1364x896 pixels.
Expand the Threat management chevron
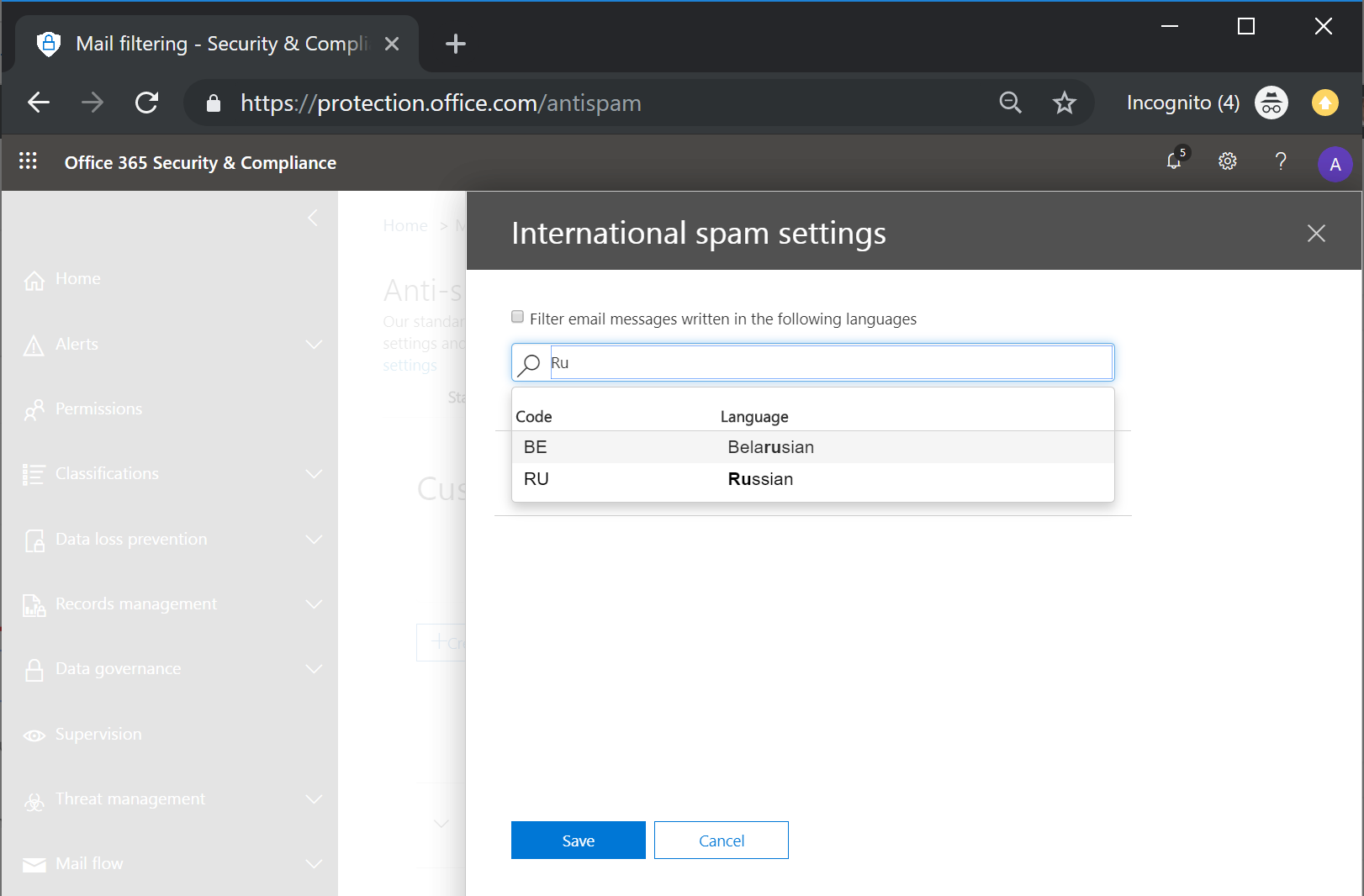(314, 799)
